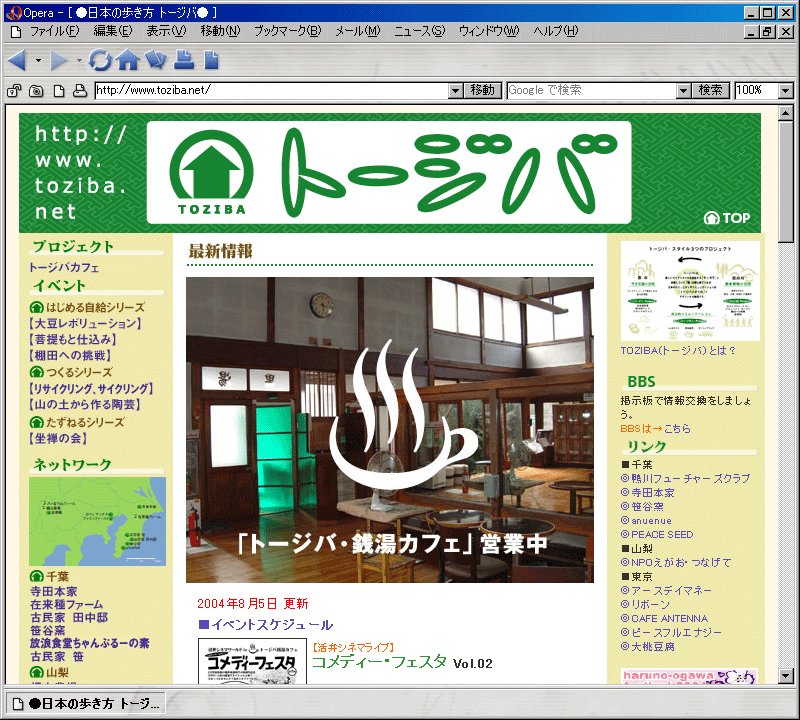
Task: Open TOZIBA(トージバ)とは？ link
Action: click(678, 351)
